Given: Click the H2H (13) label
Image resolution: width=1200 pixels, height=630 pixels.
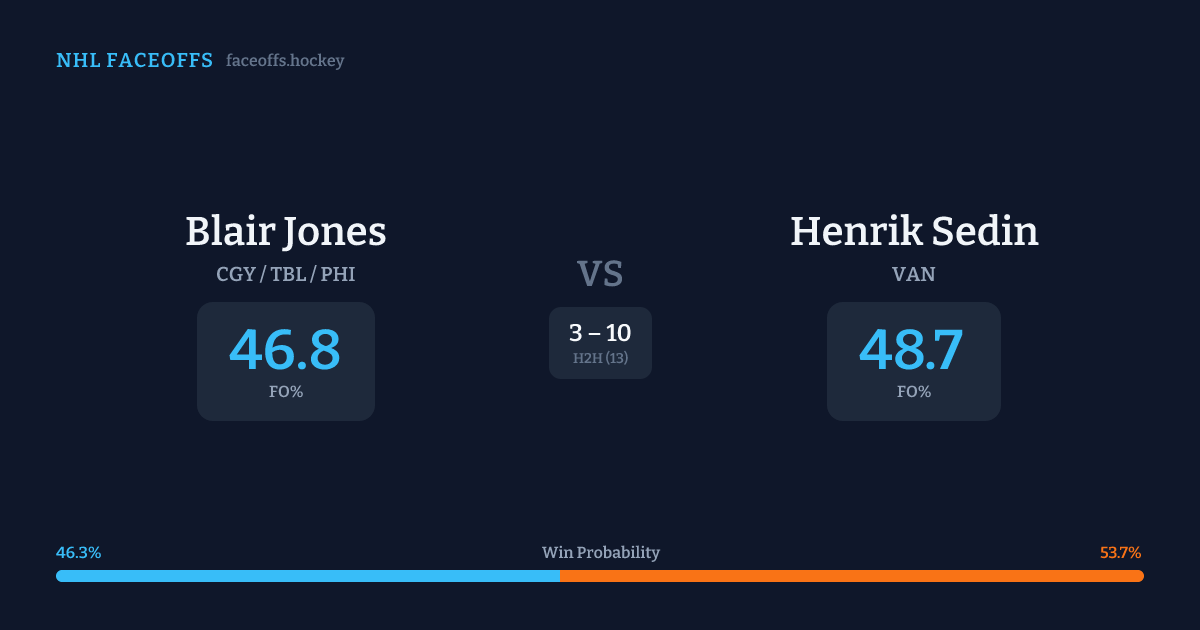Looking at the screenshot, I should pos(600,358).
